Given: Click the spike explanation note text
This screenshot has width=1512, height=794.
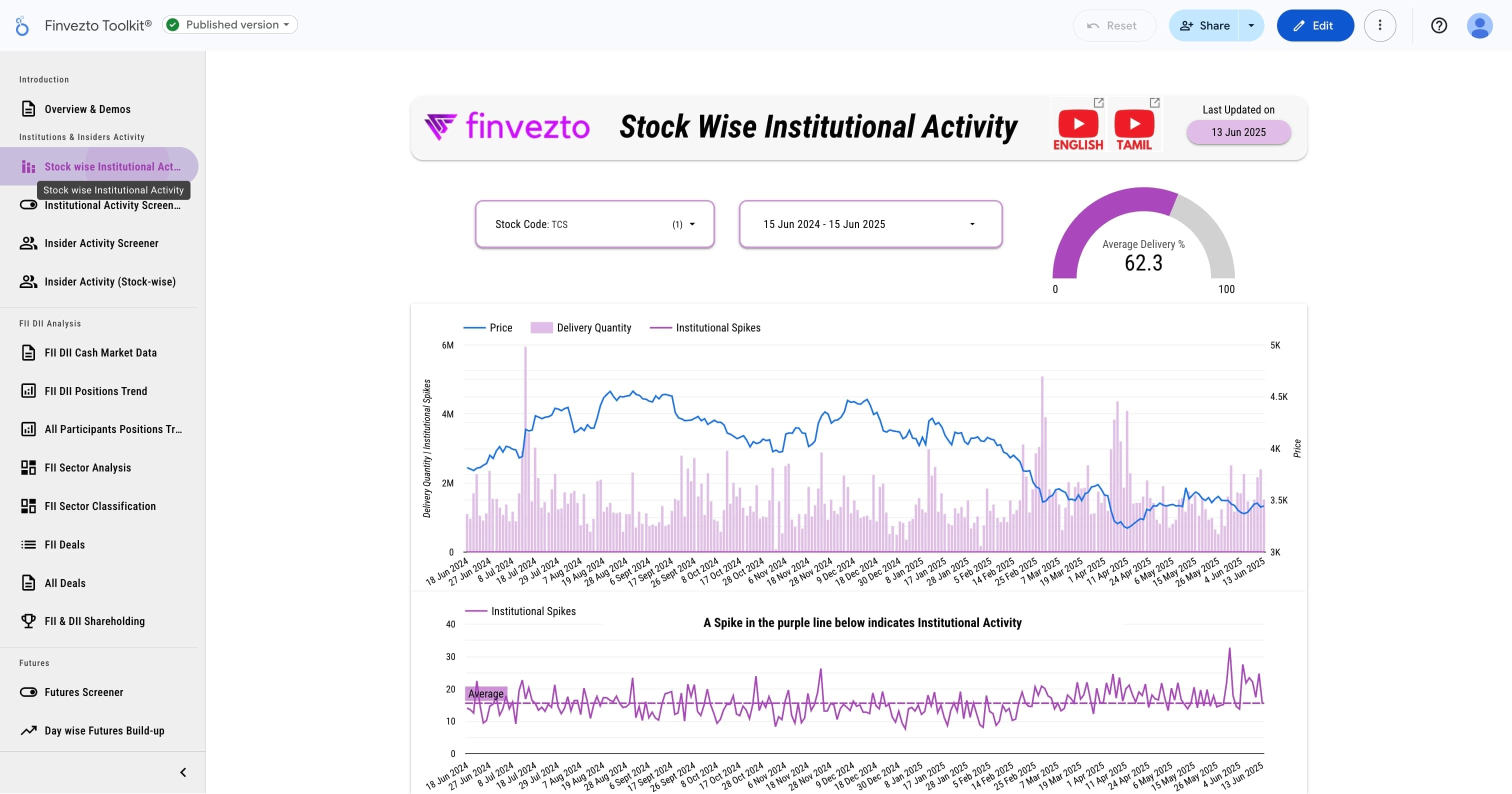Looking at the screenshot, I should (x=862, y=623).
